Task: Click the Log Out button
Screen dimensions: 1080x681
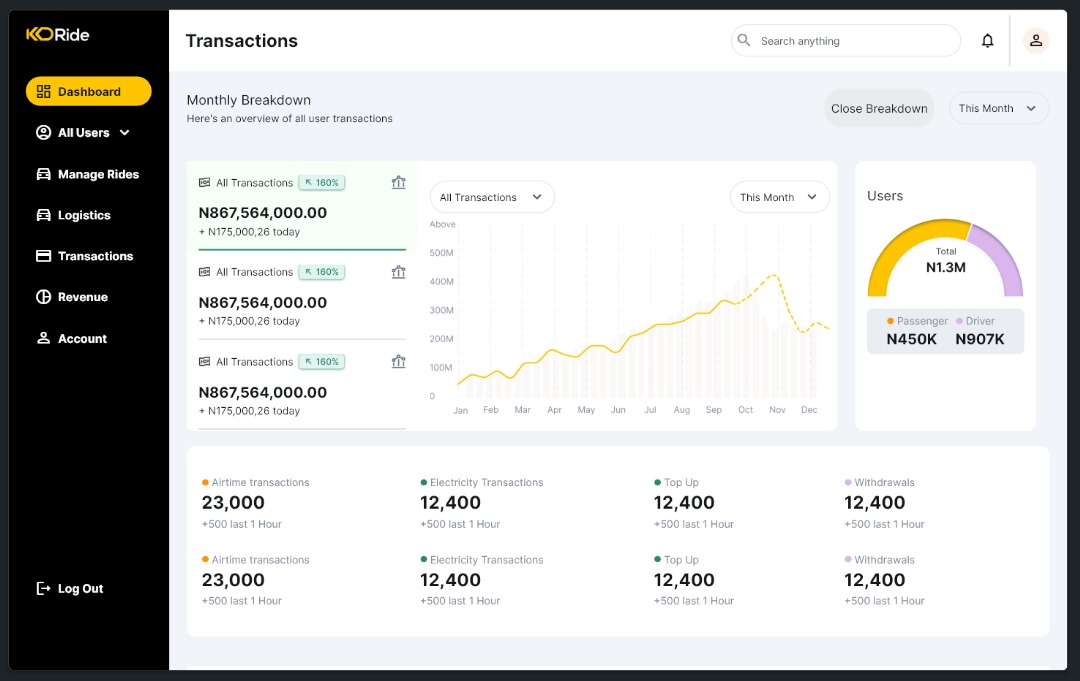Action: 69,588
